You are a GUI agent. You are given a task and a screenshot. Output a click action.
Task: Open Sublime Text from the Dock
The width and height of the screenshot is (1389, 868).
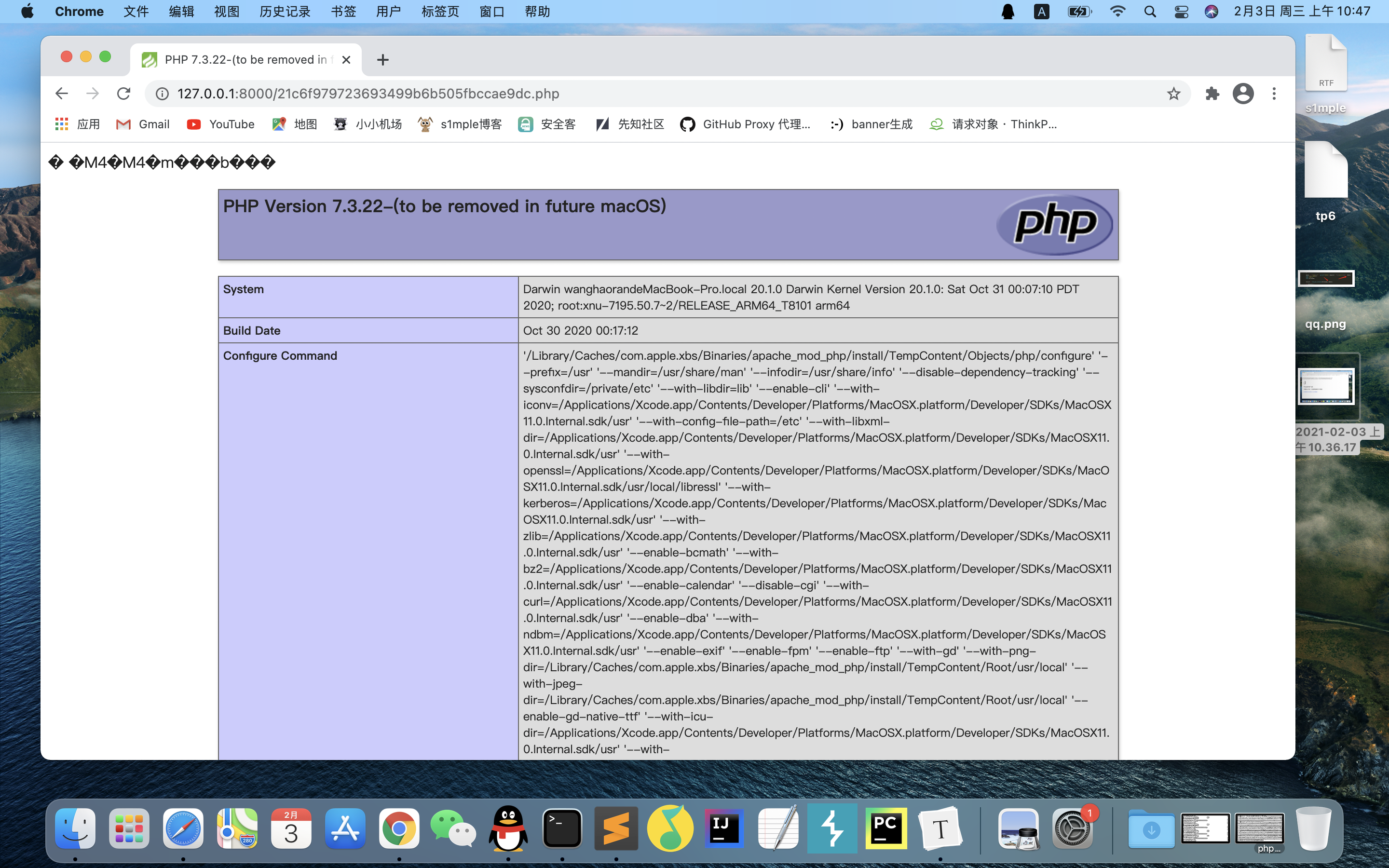pos(616,828)
